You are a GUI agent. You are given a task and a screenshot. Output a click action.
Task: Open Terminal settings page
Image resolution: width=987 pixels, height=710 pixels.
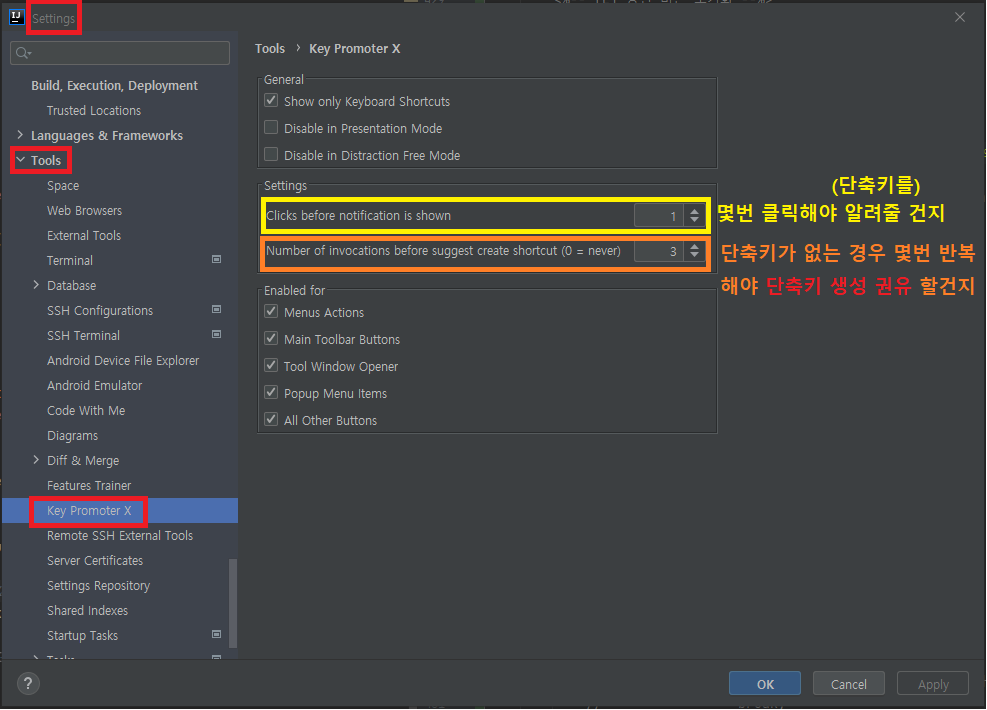pyautogui.click(x=70, y=261)
